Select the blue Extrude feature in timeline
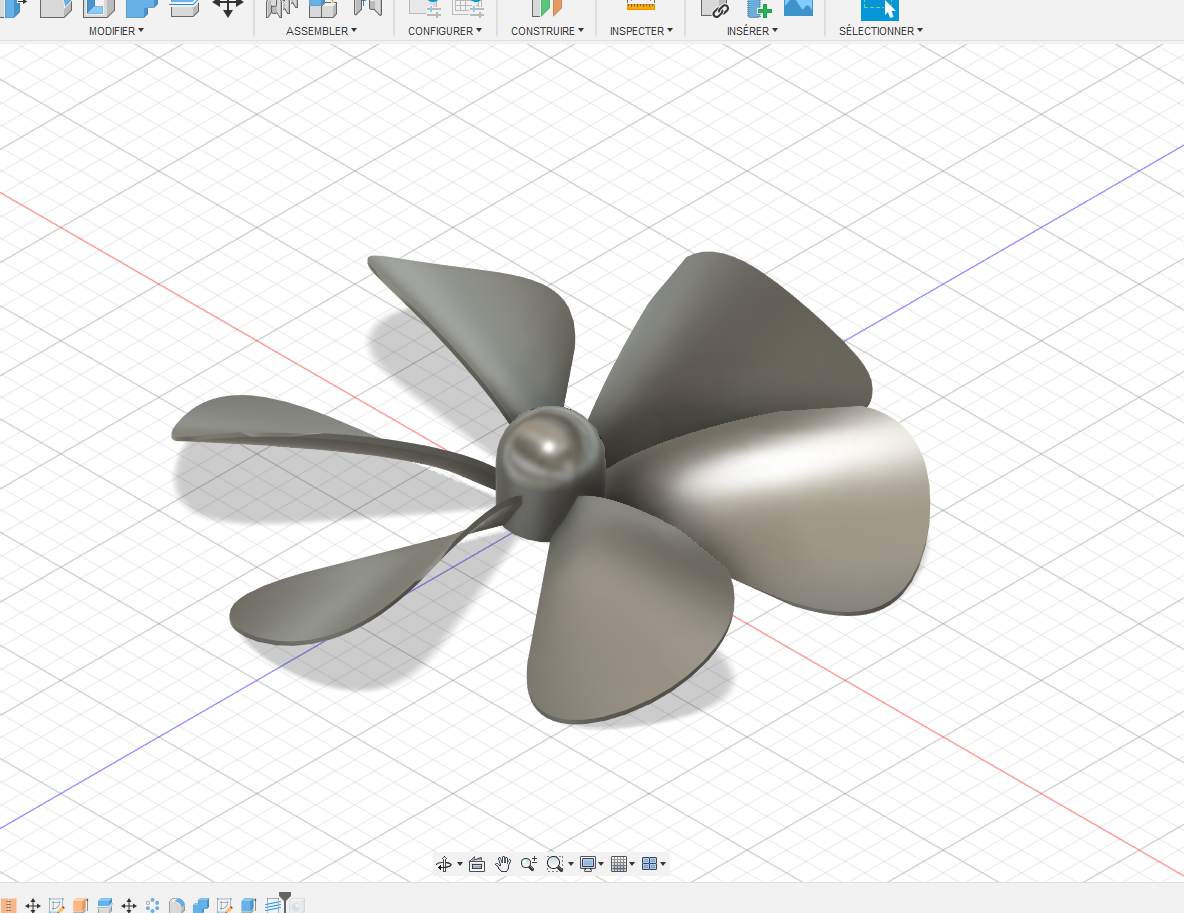Image resolution: width=1184 pixels, height=913 pixels. coord(248,905)
